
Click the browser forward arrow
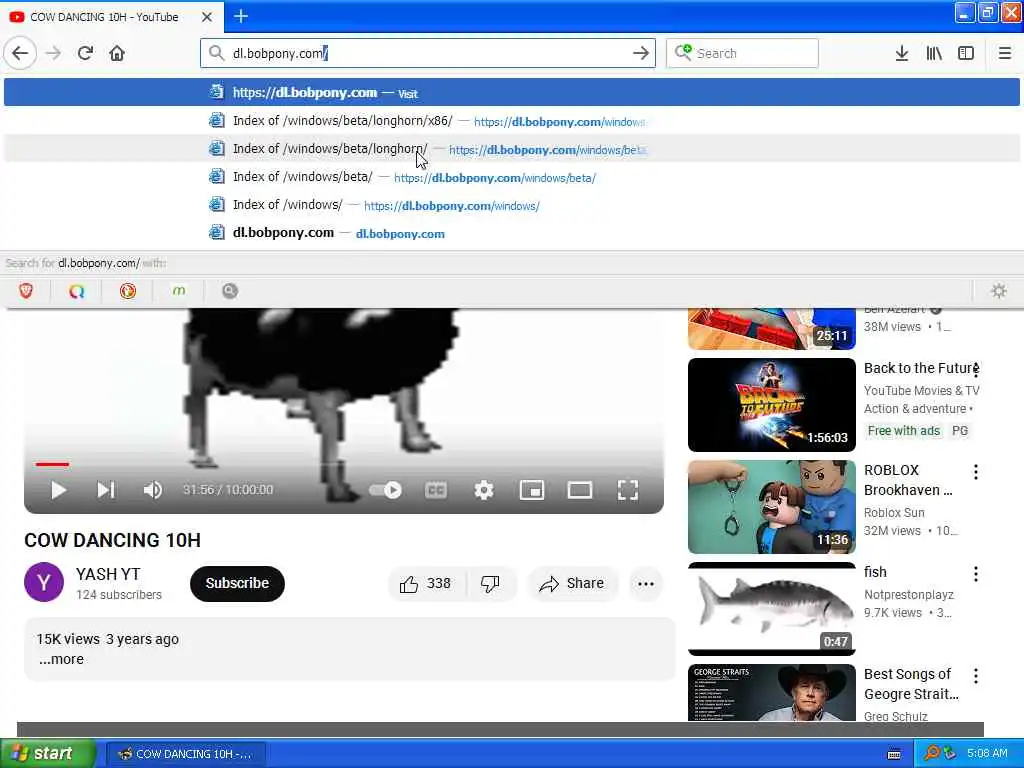point(54,53)
